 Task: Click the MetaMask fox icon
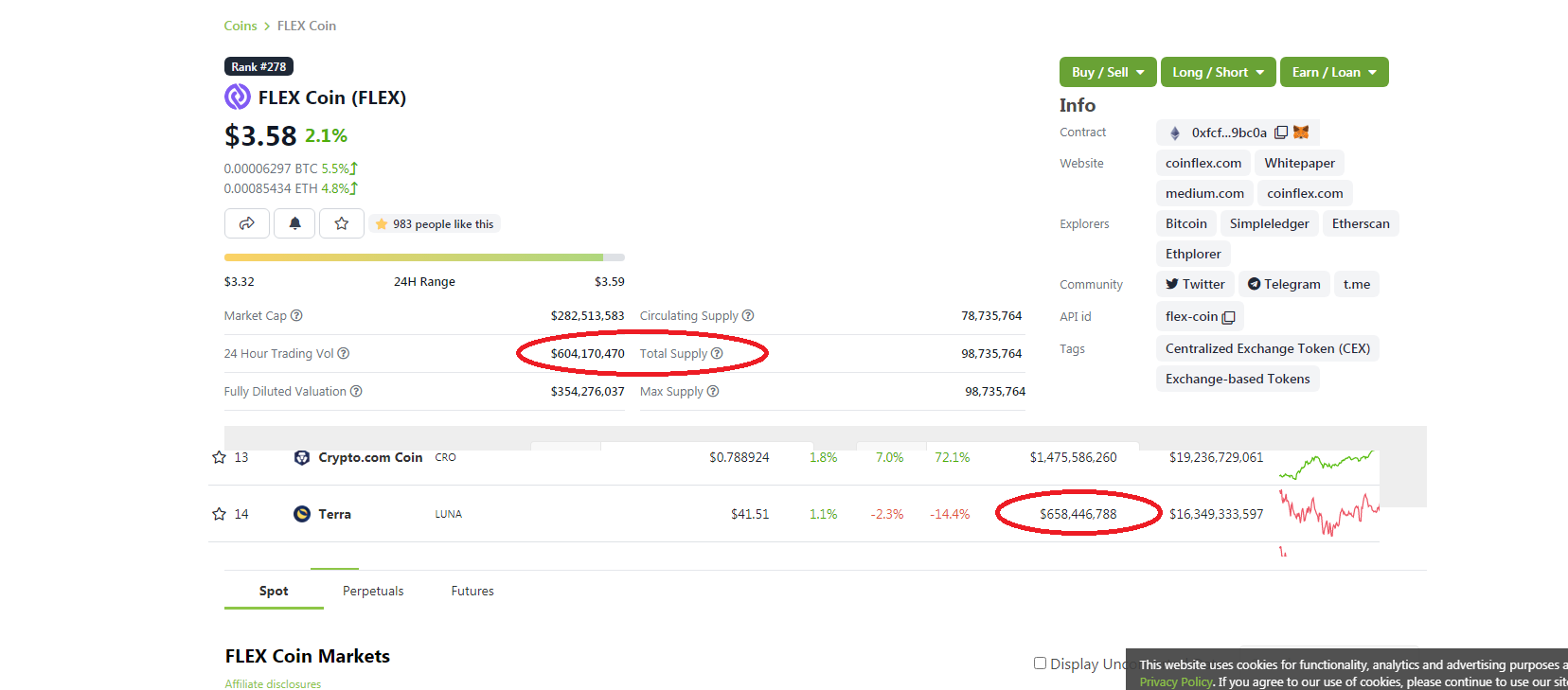pos(1301,133)
